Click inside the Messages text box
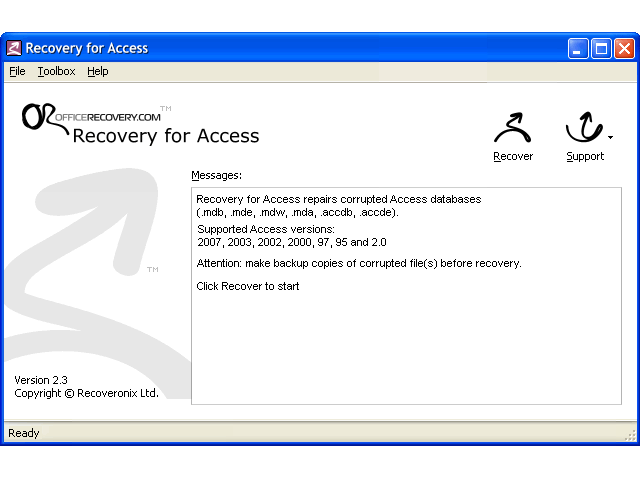 [x=406, y=296]
